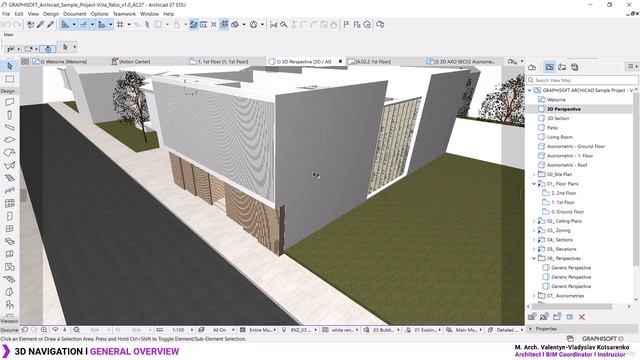Expand the Properties panel in Navigator
This screenshot has height=360, width=640.
point(531,329)
